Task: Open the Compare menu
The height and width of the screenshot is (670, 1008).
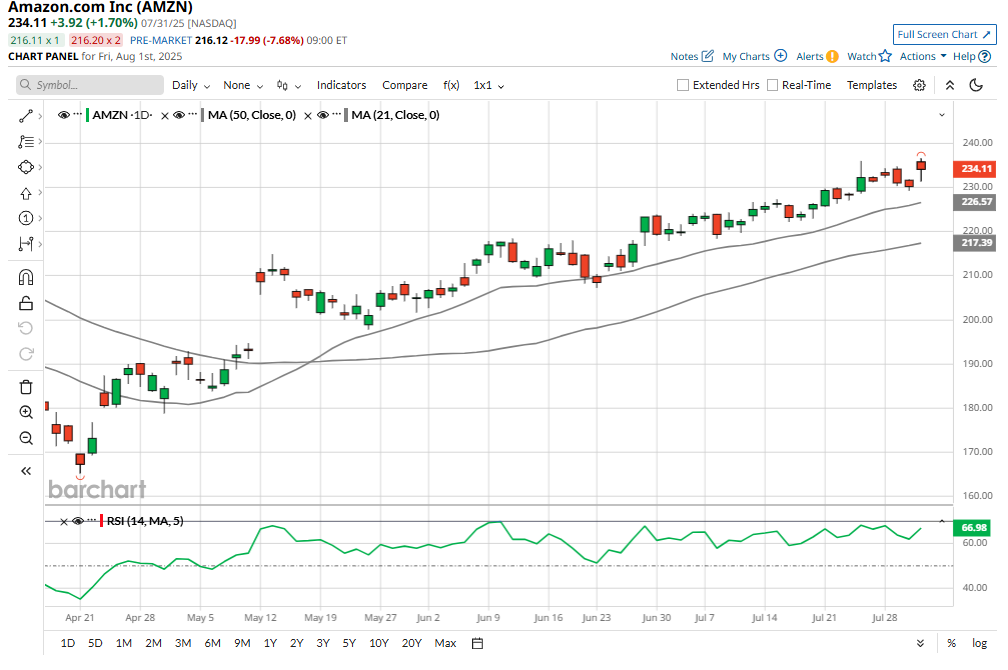Action: (x=404, y=85)
